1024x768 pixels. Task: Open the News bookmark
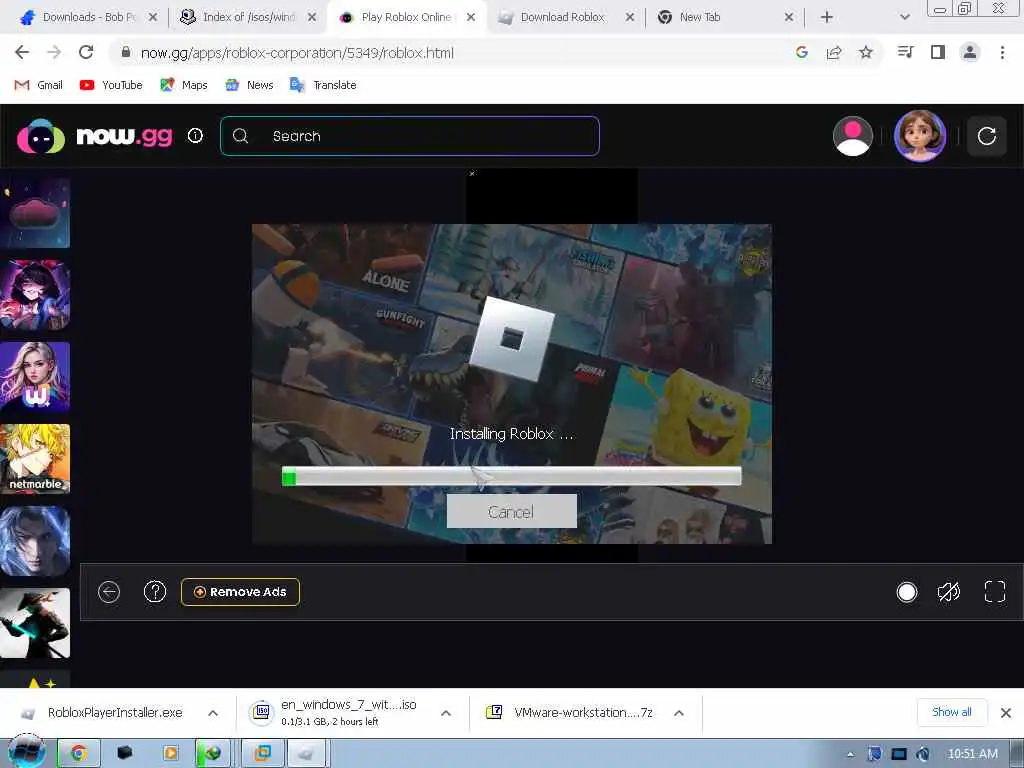(x=249, y=85)
